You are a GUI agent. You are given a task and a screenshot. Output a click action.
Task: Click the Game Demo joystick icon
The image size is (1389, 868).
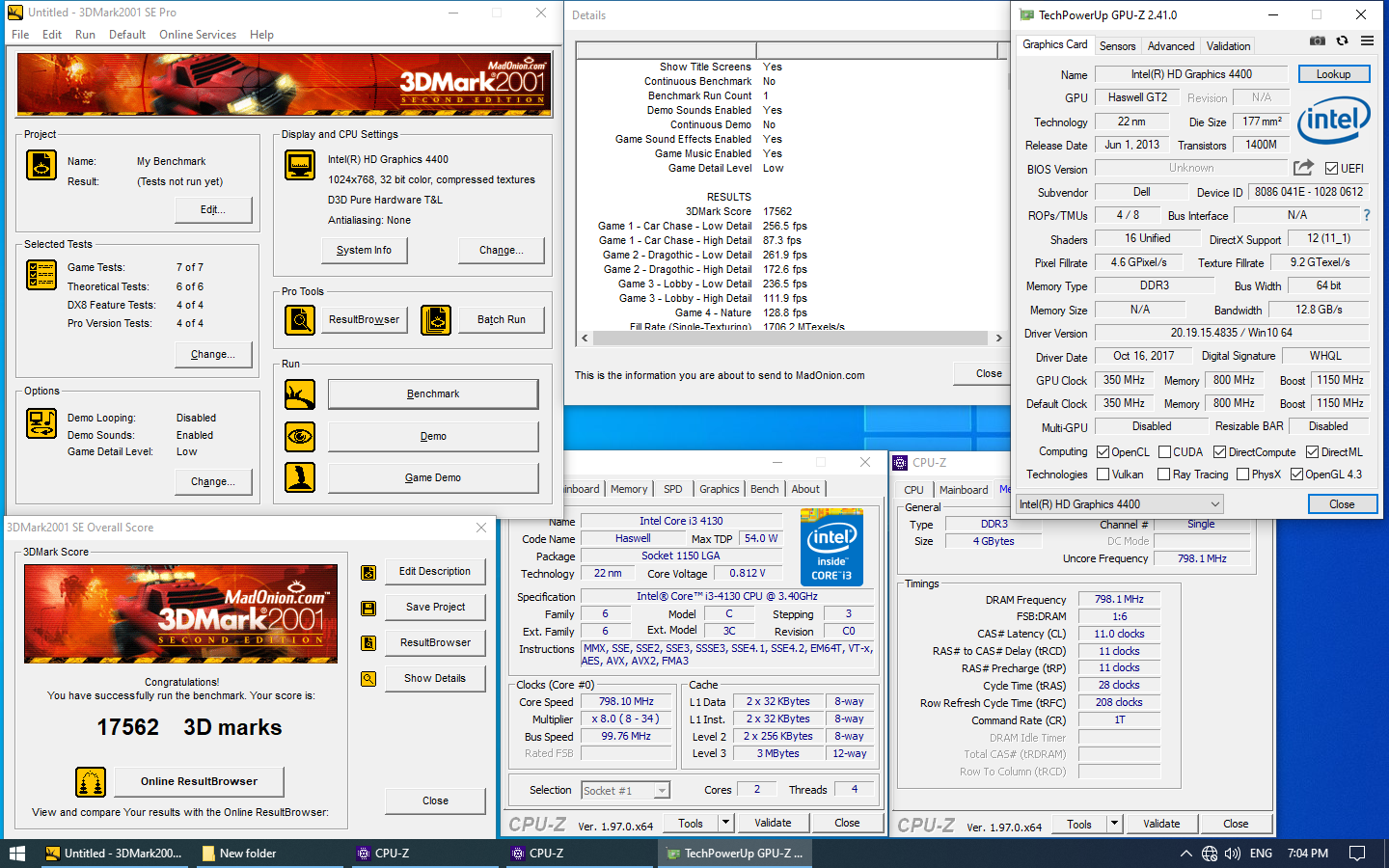(300, 477)
